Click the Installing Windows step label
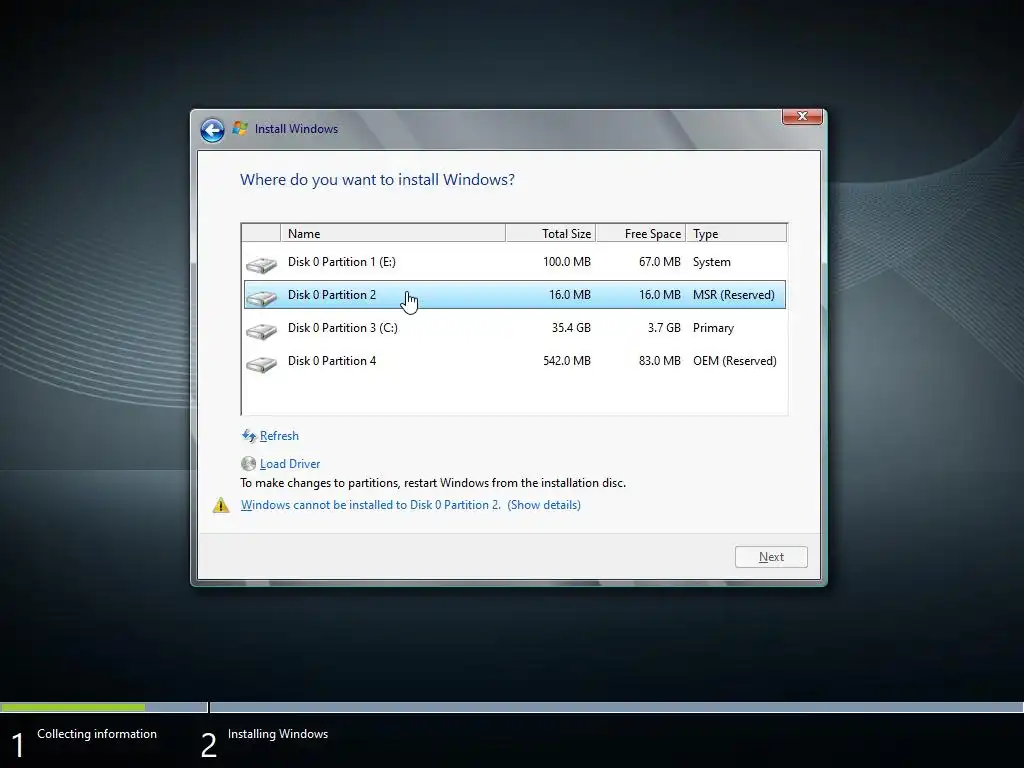This screenshot has height=768, width=1024. 278,733
